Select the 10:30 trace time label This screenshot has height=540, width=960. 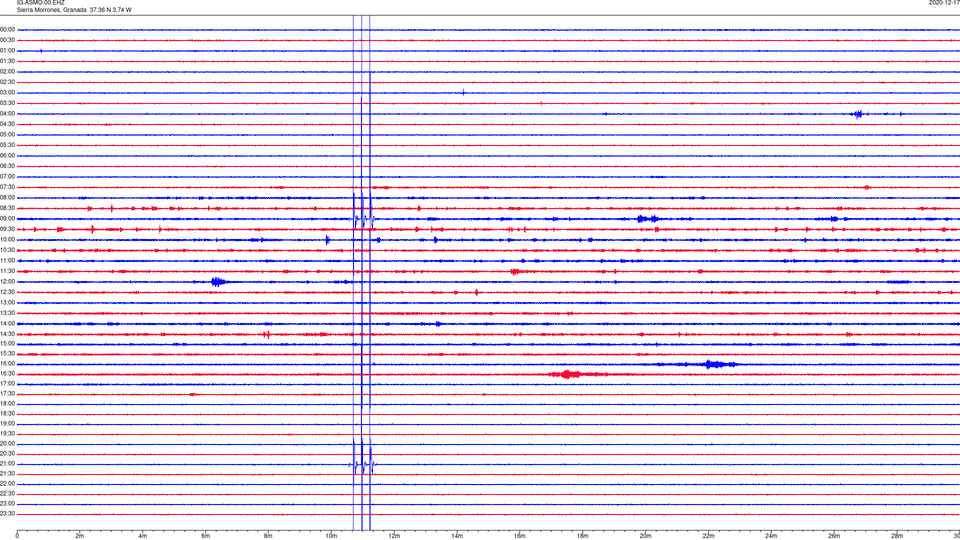tap(7, 250)
